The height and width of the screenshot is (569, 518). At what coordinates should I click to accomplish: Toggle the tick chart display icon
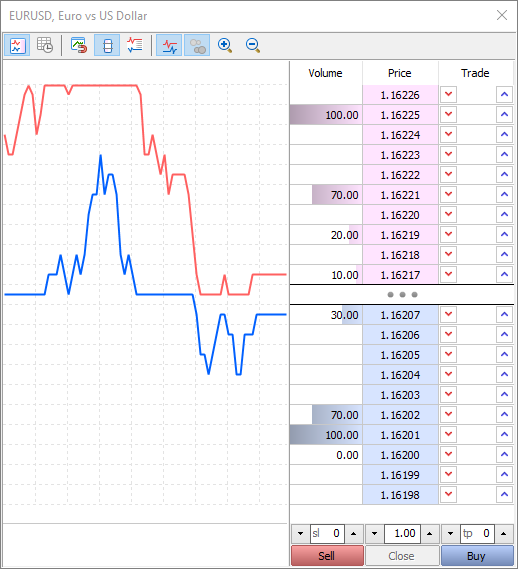coord(17,46)
